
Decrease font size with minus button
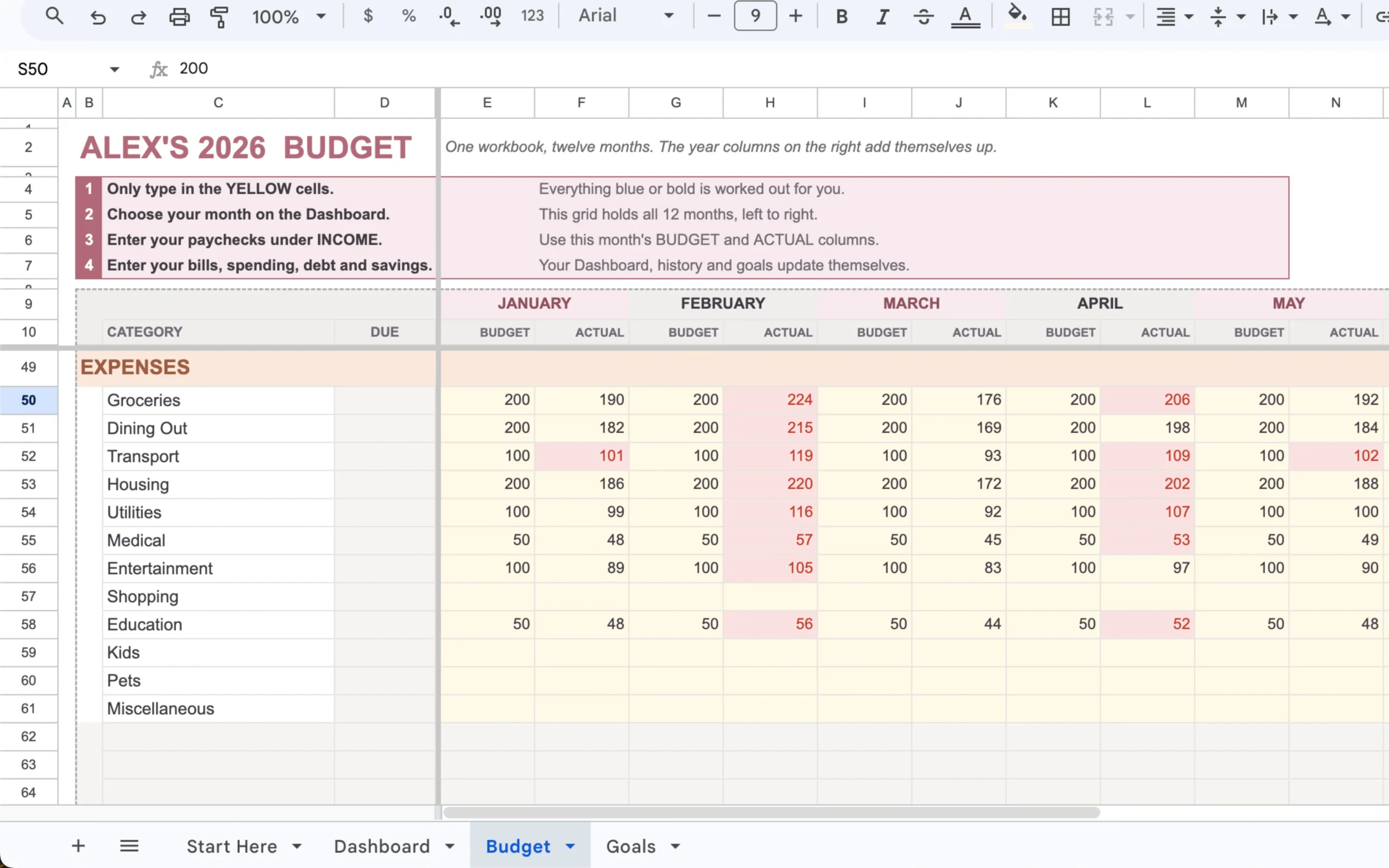coord(713,16)
